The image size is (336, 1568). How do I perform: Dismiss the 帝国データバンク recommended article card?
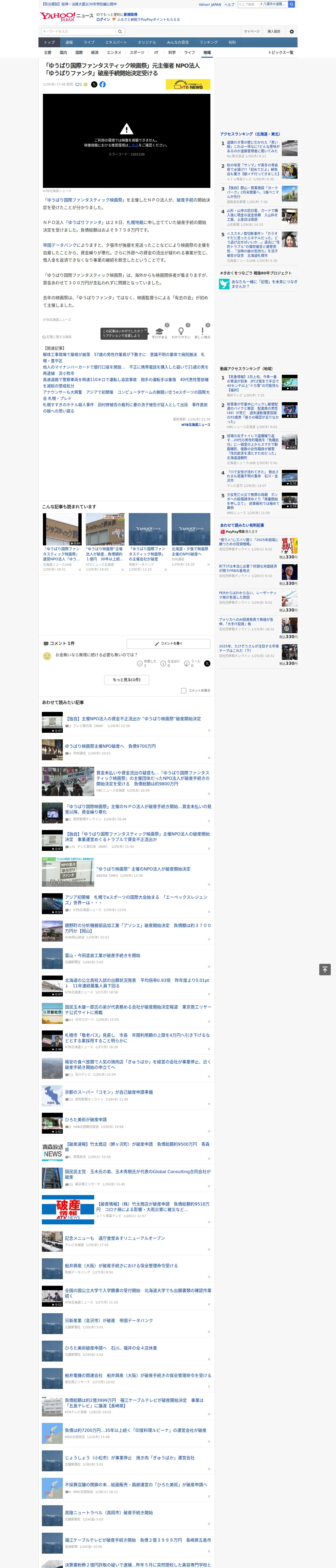pos(165,570)
